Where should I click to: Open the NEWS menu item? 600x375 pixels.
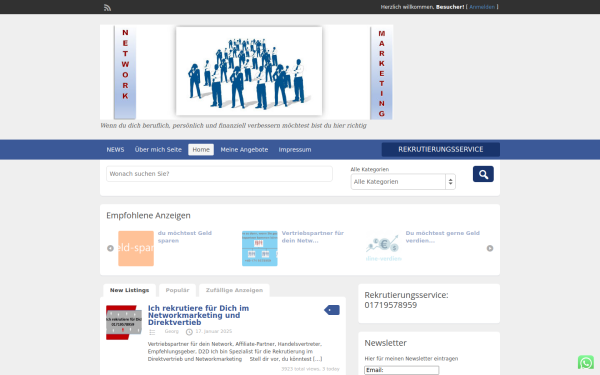click(x=115, y=150)
